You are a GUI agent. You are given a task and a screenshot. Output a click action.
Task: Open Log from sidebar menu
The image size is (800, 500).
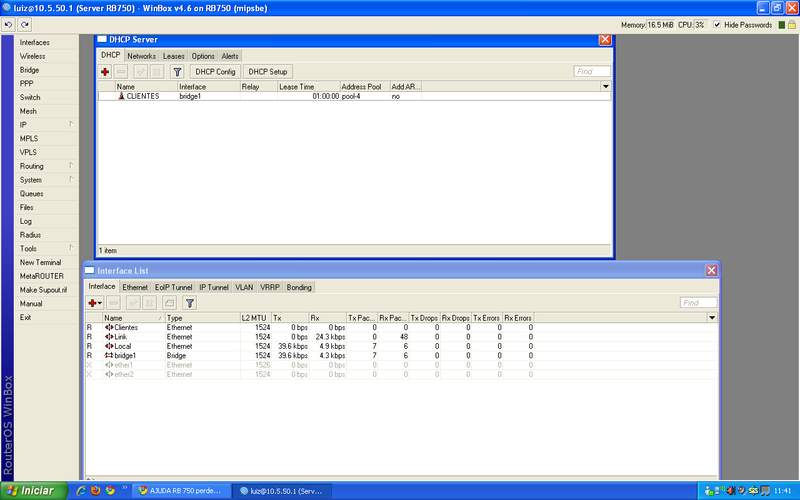click(x=26, y=221)
